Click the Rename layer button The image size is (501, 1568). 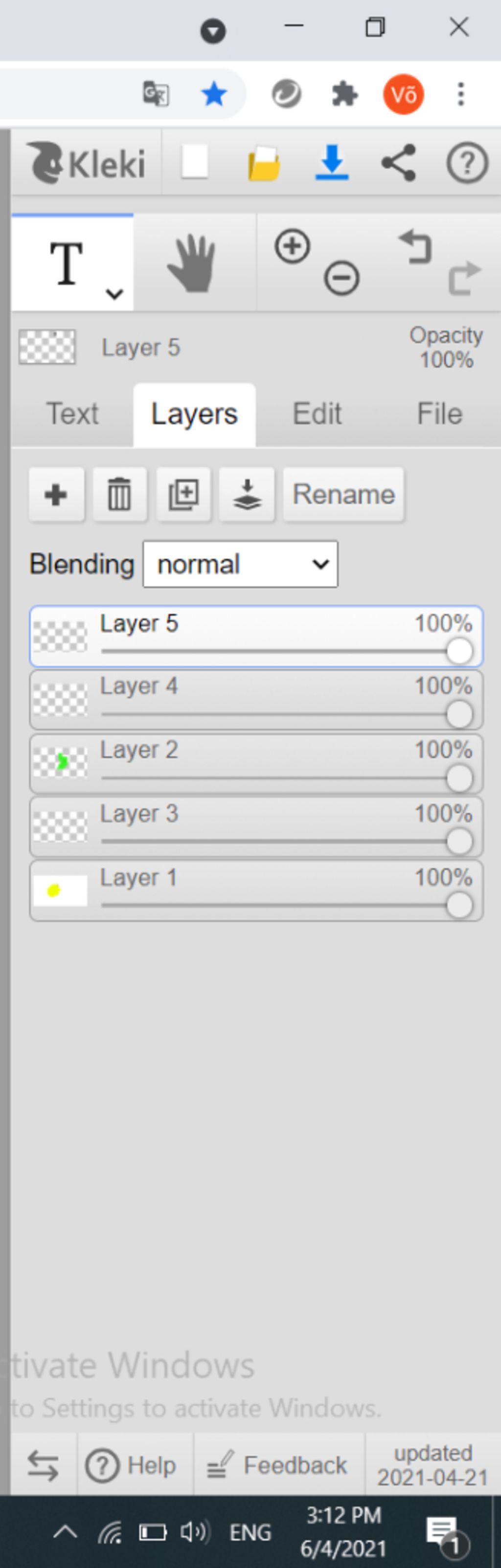pos(343,494)
